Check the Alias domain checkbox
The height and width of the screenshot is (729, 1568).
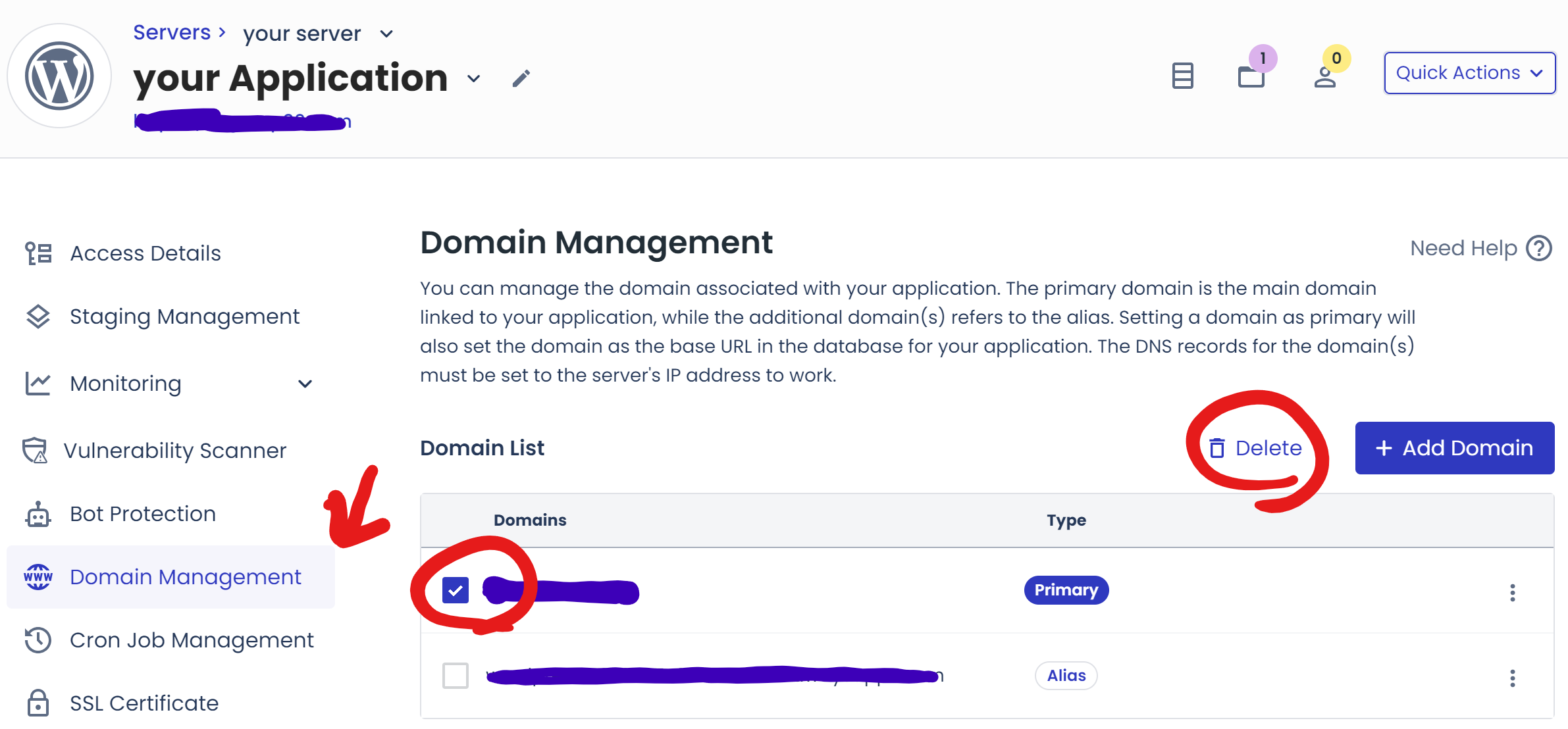point(456,676)
